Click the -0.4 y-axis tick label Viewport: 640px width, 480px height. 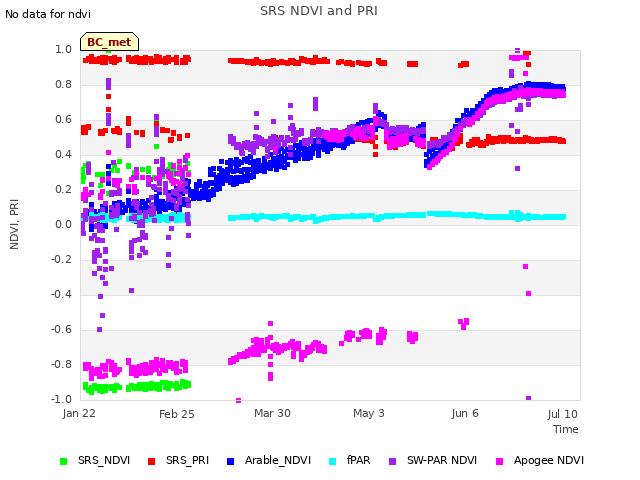pyautogui.click(x=61, y=294)
